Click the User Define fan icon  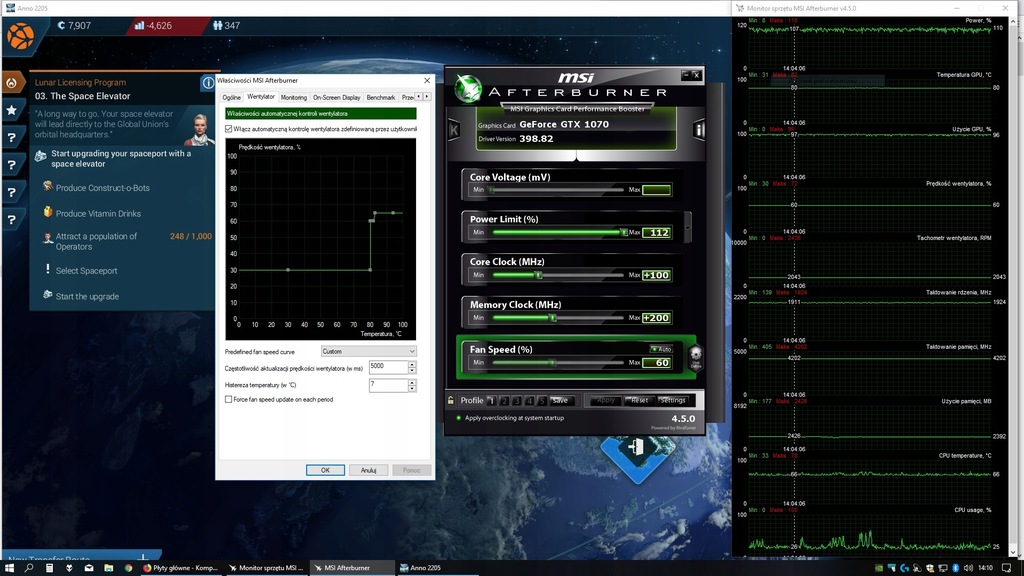696,357
